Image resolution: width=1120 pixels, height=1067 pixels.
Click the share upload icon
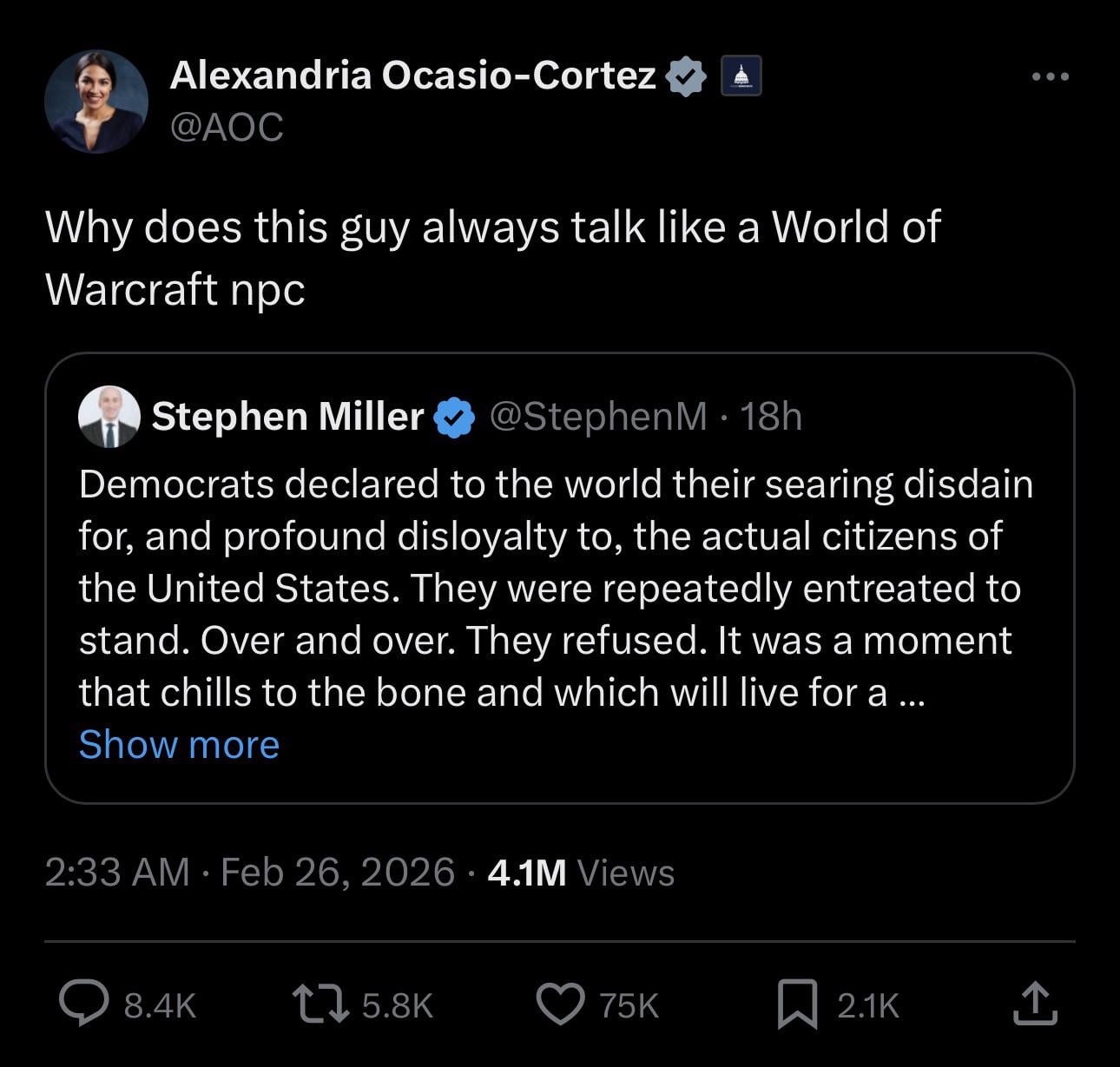(x=1035, y=1004)
